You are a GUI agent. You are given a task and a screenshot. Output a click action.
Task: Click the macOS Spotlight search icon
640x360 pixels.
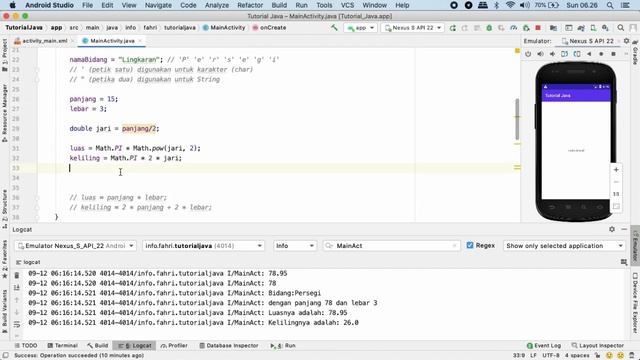[x=610, y=5]
